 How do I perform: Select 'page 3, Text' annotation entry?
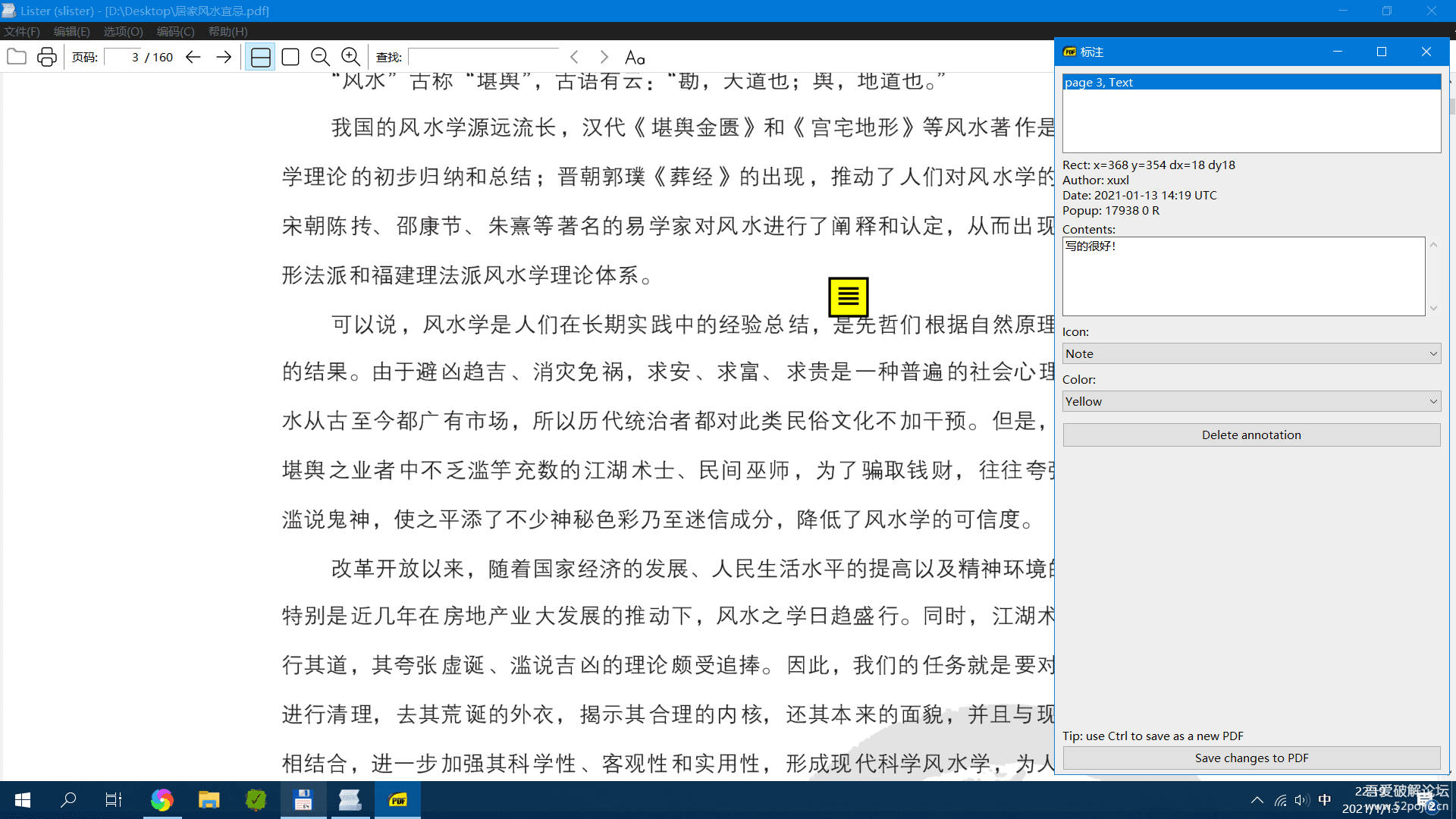point(1250,82)
